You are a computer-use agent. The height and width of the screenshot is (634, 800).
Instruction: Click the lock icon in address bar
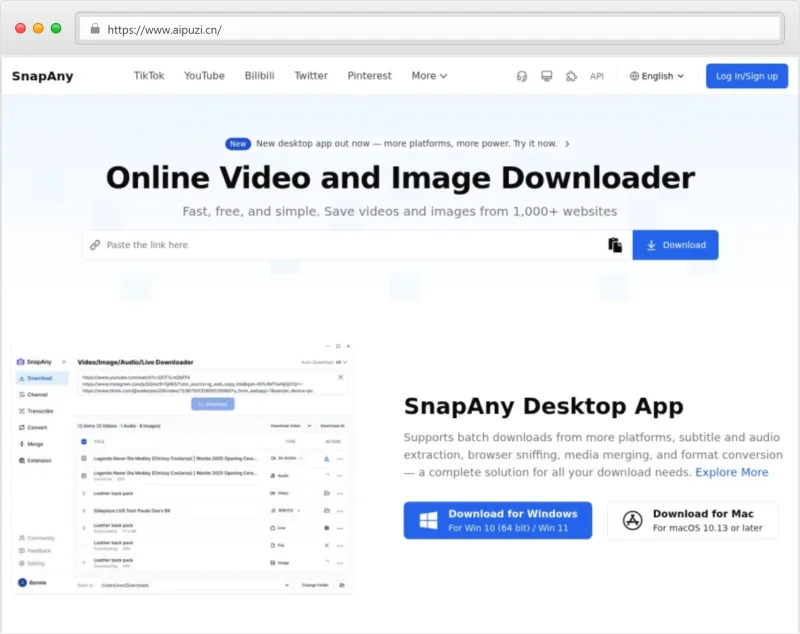point(95,29)
